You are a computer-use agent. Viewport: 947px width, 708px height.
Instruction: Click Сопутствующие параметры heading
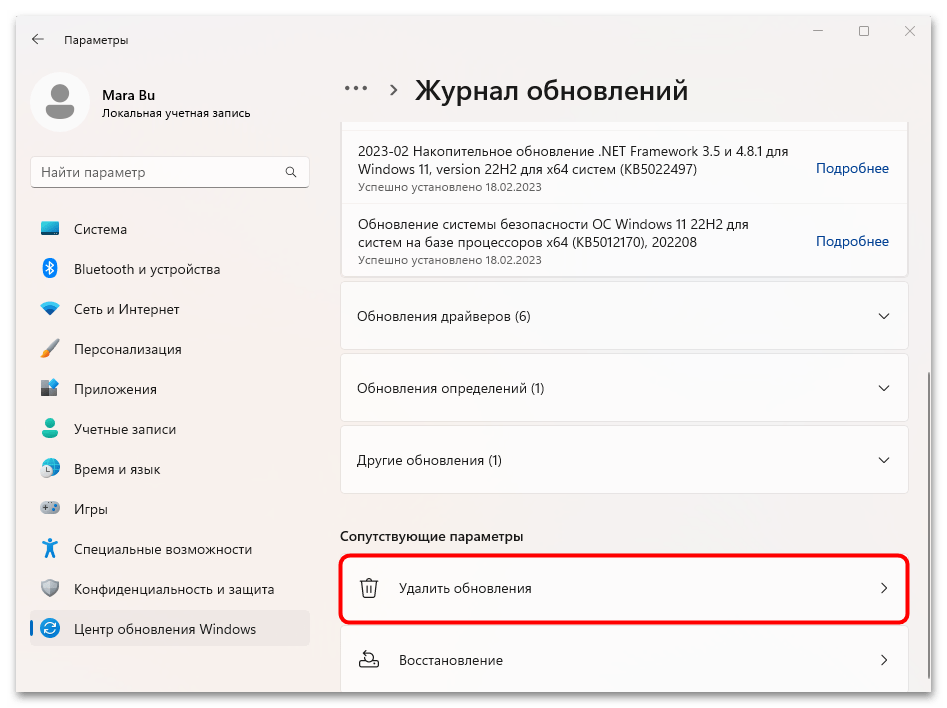[431, 536]
